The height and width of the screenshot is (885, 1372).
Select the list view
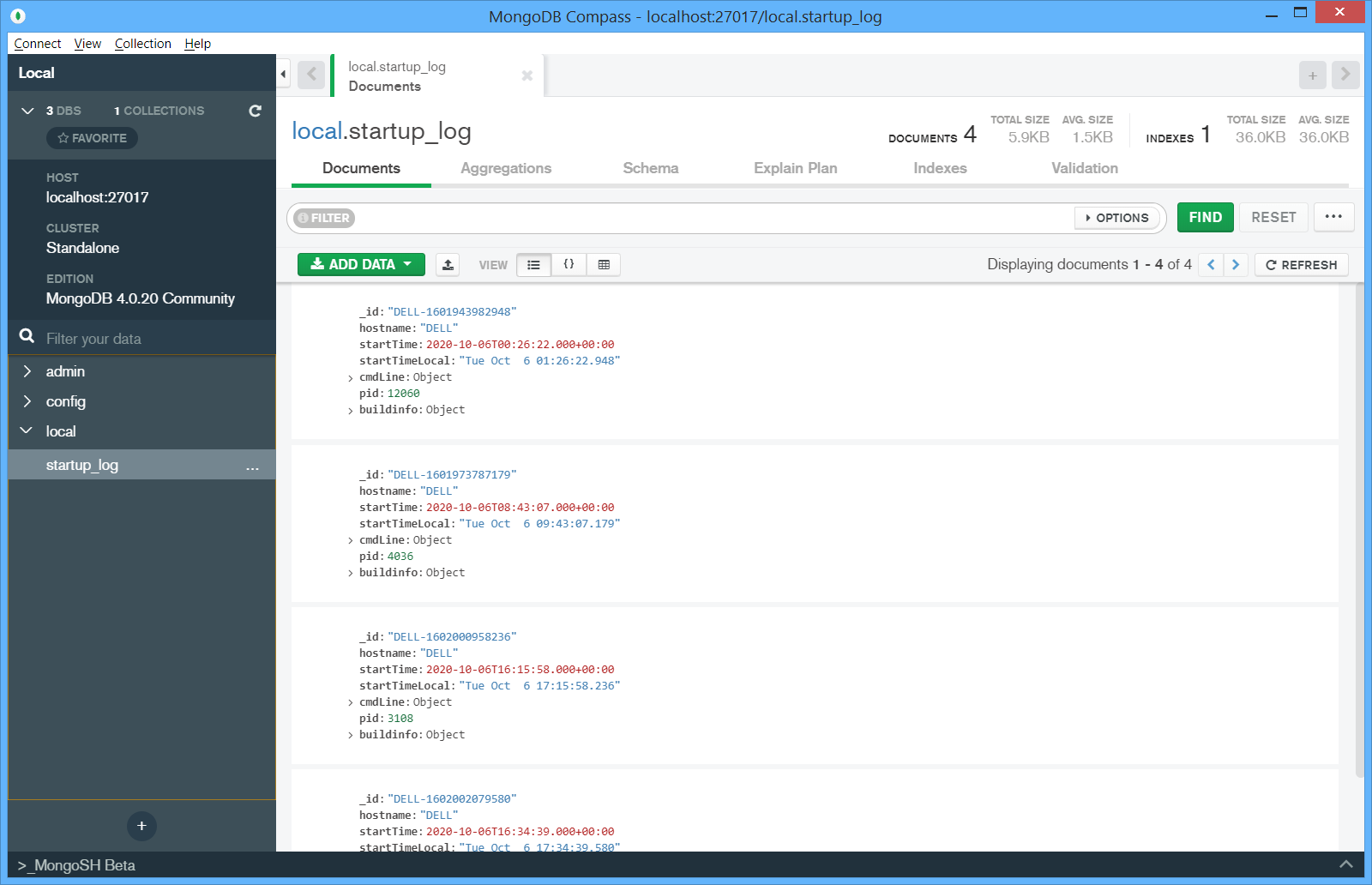(533, 265)
